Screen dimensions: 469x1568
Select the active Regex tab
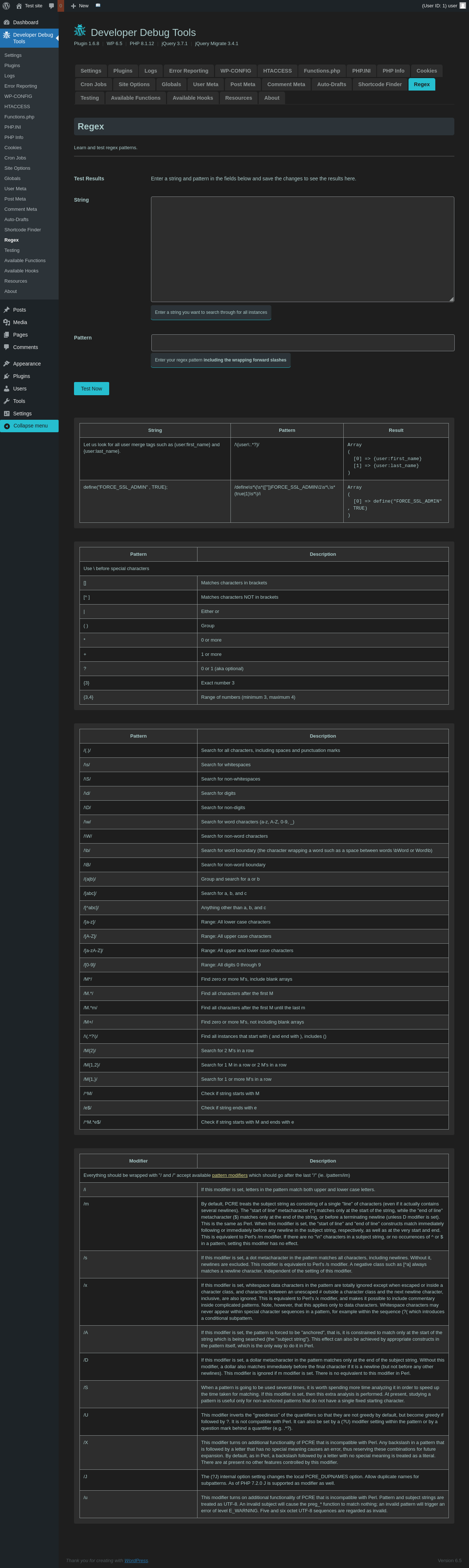(422, 85)
